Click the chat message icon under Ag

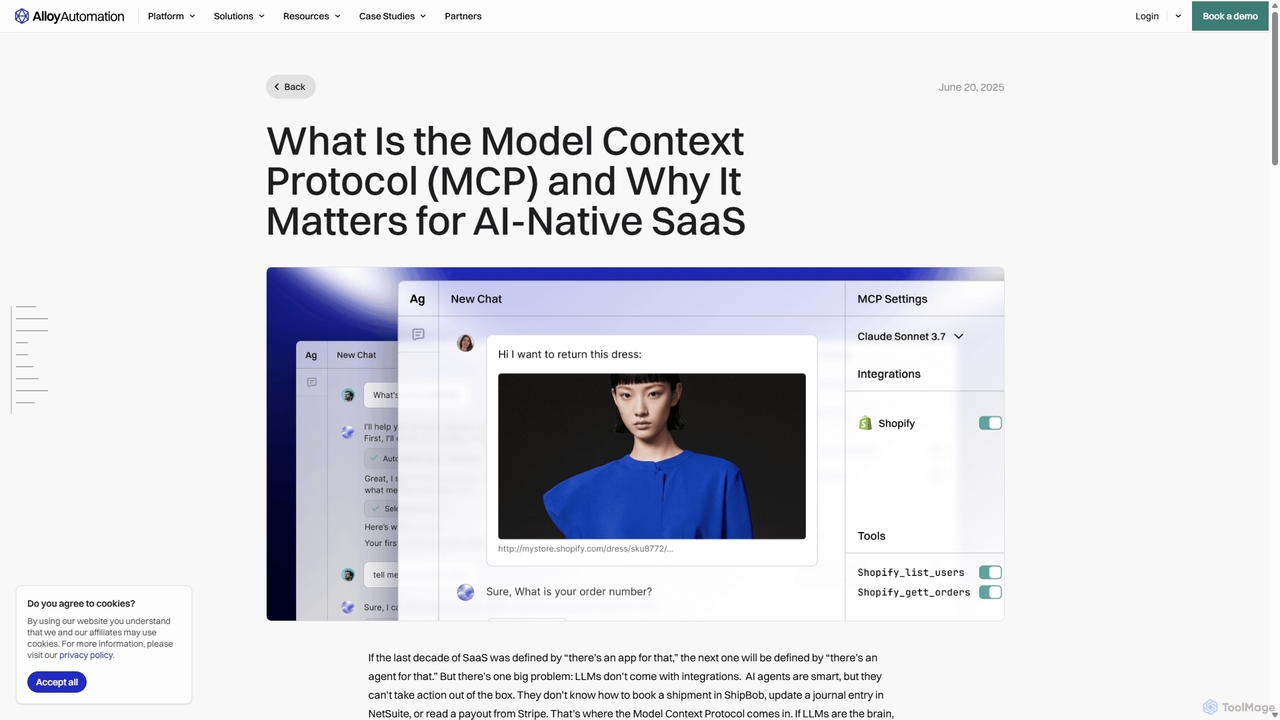click(418, 334)
